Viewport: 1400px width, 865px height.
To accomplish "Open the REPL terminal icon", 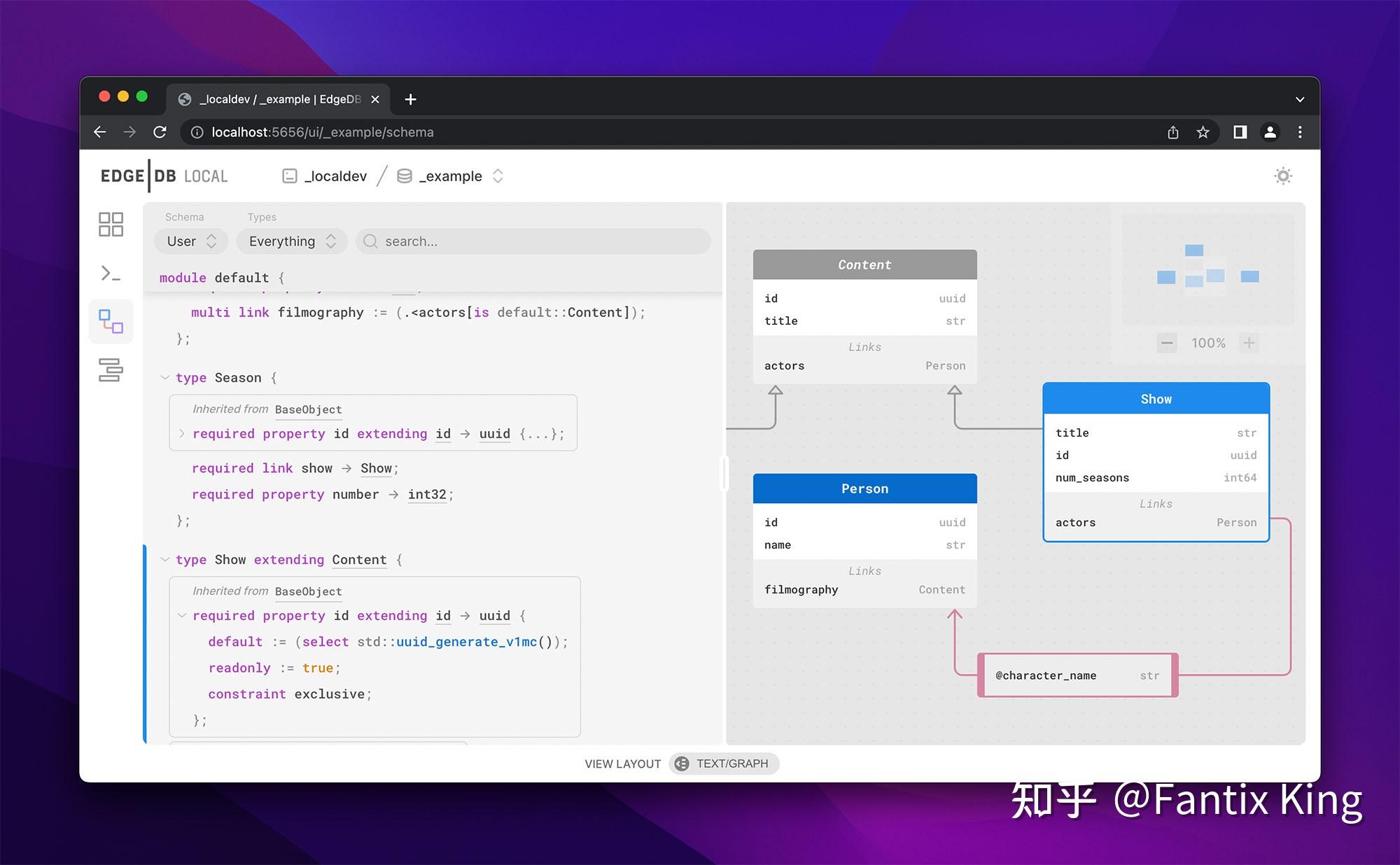I will pyautogui.click(x=110, y=274).
